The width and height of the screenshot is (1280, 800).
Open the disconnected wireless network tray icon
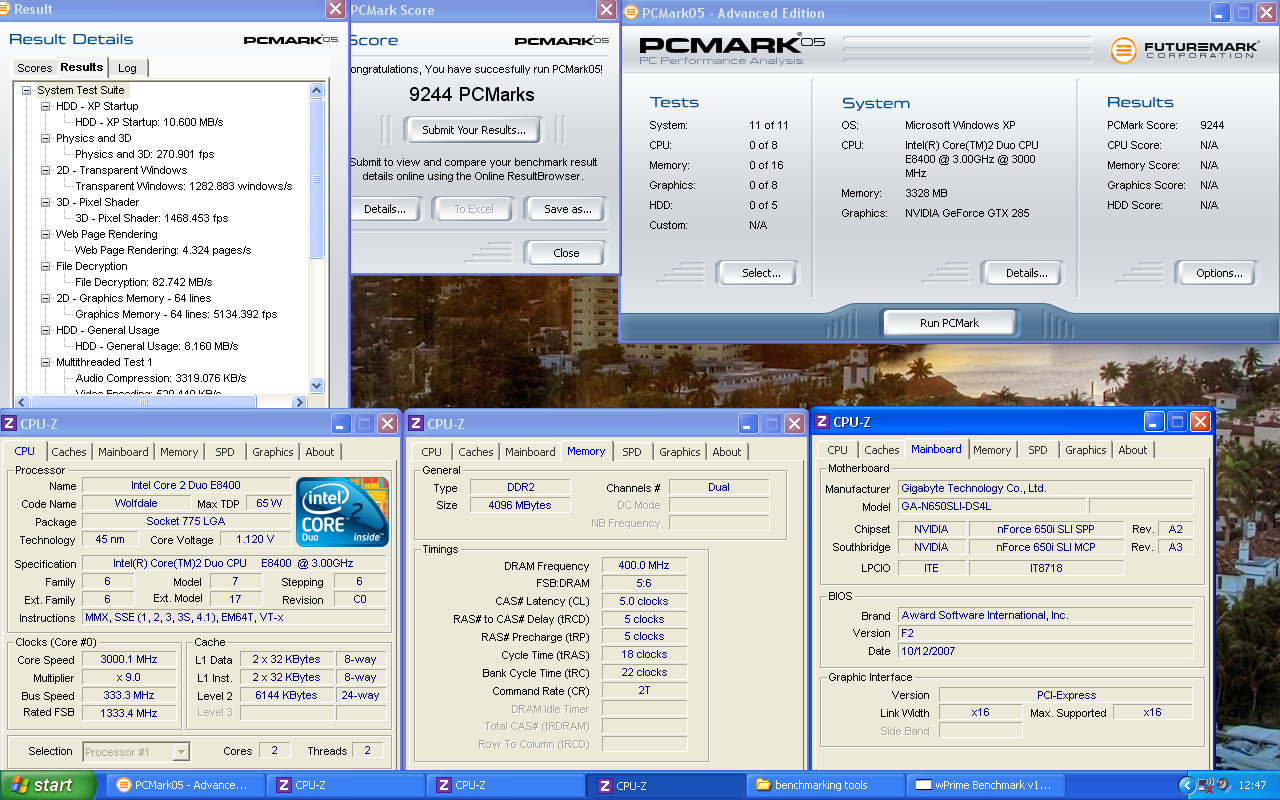coord(1206,785)
